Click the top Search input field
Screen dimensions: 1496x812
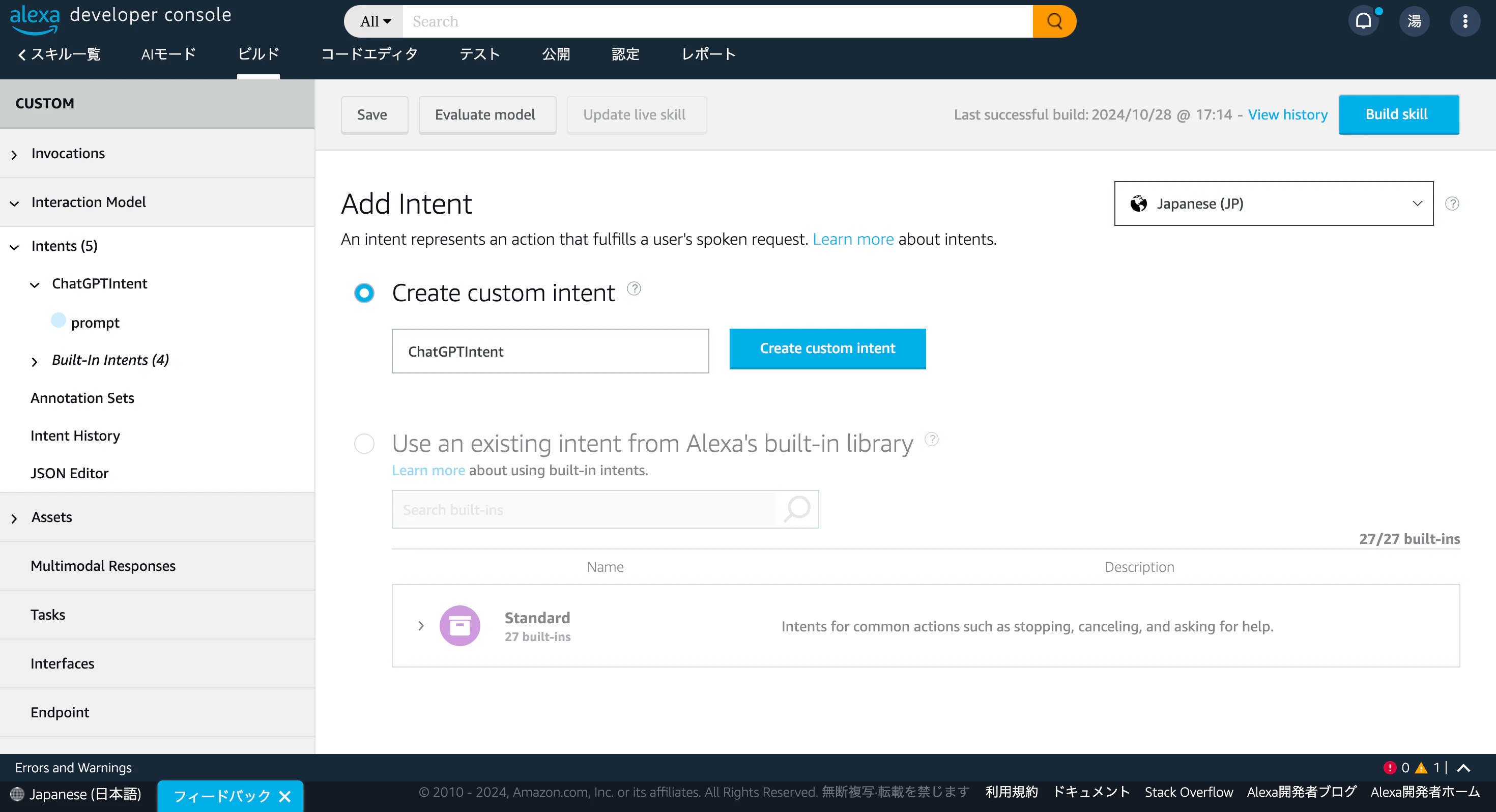click(718, 21)
